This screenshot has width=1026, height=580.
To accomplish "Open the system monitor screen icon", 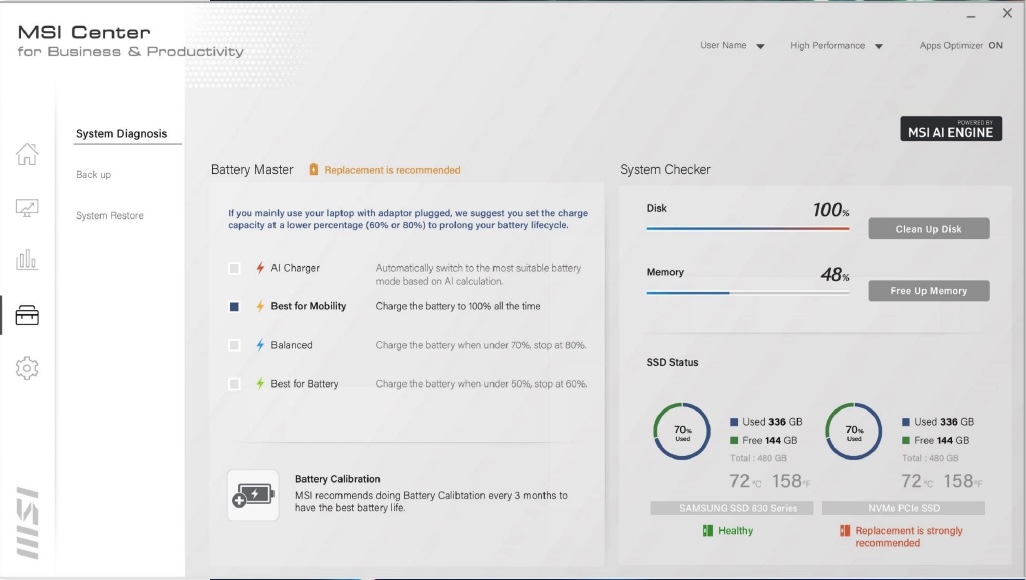I will (27, 208).
